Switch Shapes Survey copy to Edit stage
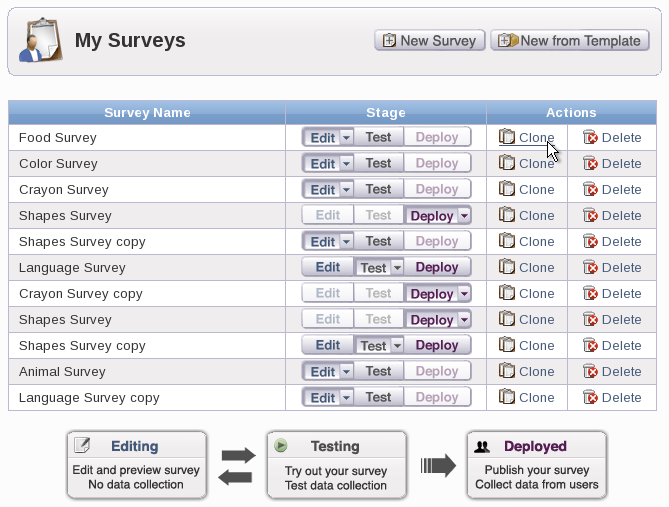The height and width of the screenshot is (507, 669). [328, 345]
